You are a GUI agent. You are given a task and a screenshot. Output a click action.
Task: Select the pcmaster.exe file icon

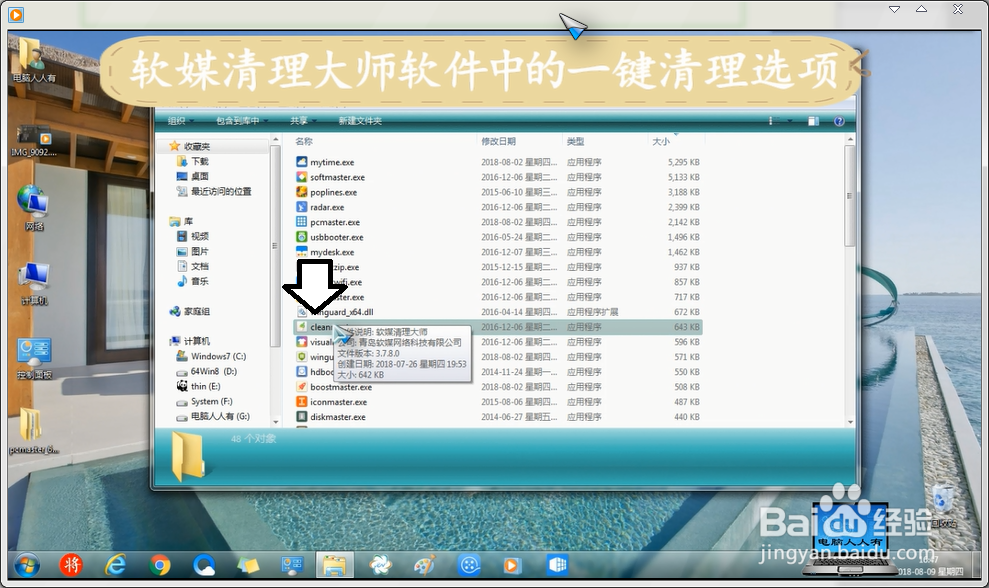click(301, 222)
